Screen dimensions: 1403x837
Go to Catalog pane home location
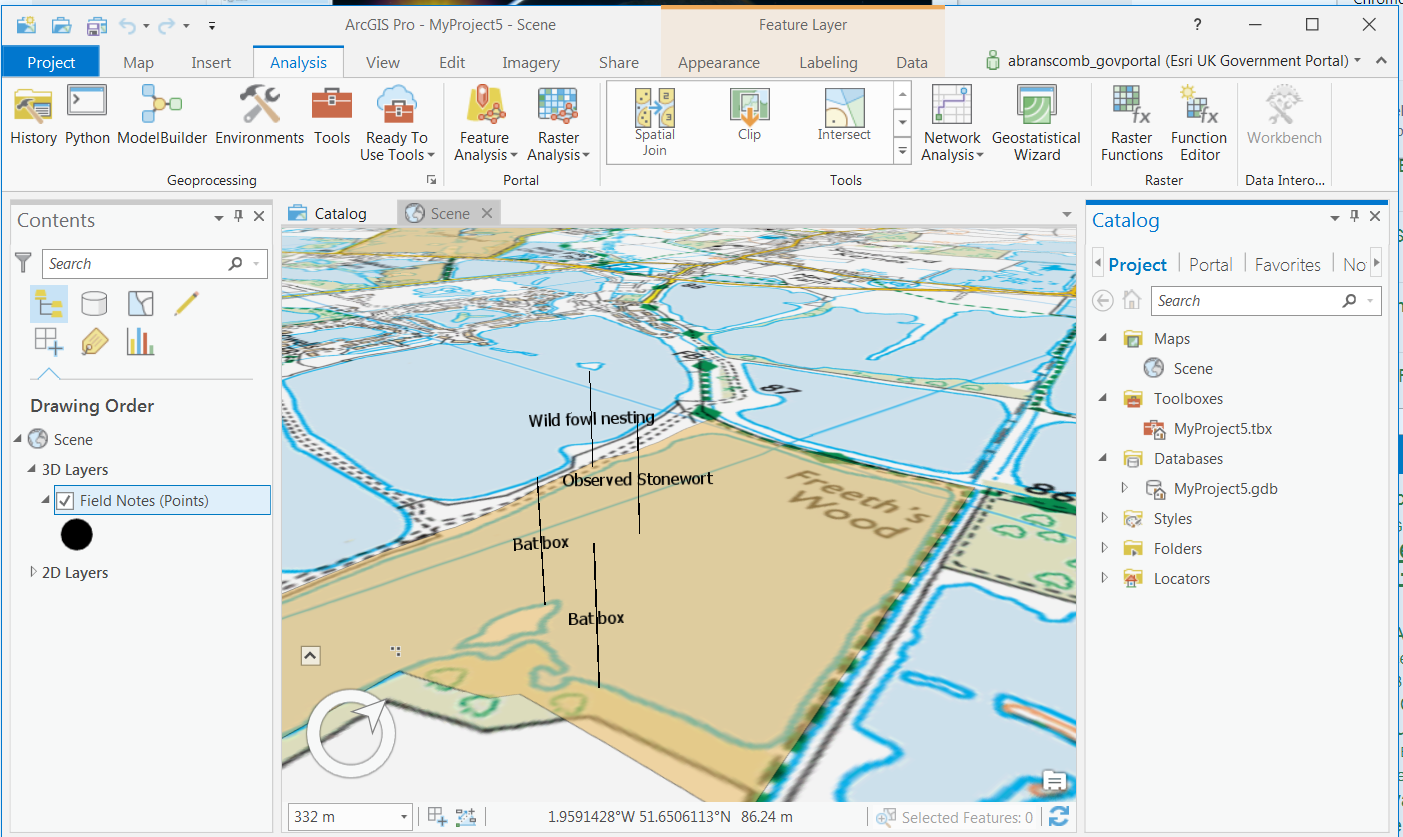click(x=1131, y=300)
